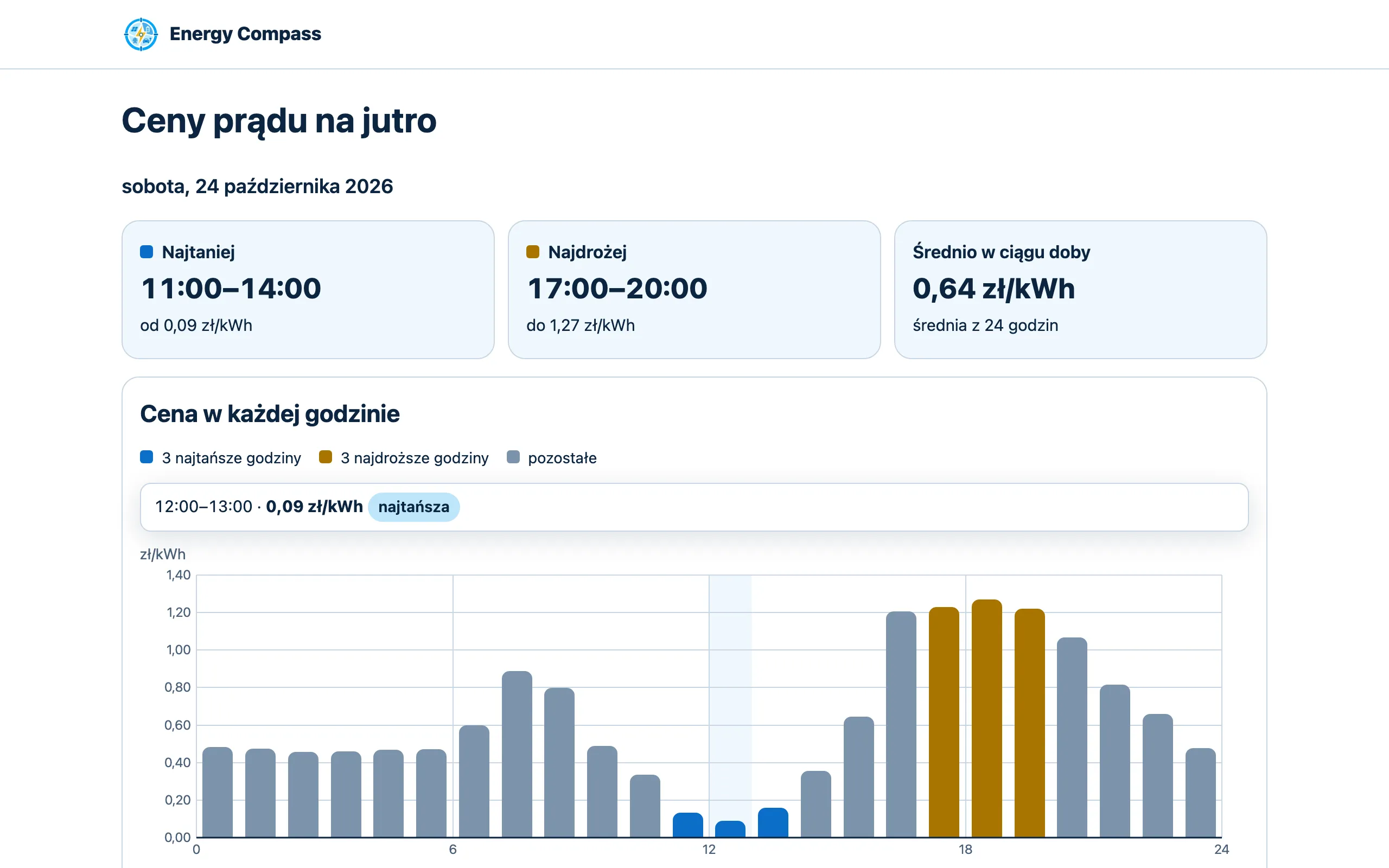
Task: Select the grey bar at 7:00
Action: tap(517, 754)
